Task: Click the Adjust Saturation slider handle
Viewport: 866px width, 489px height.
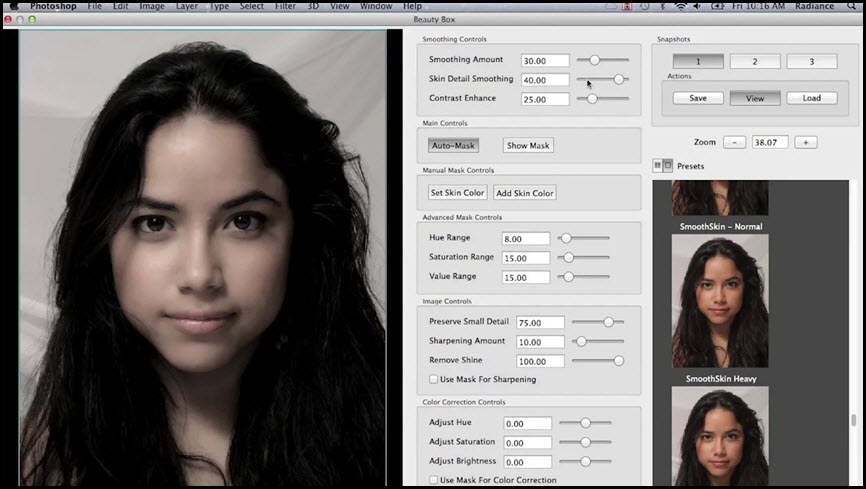Action: 585,442
